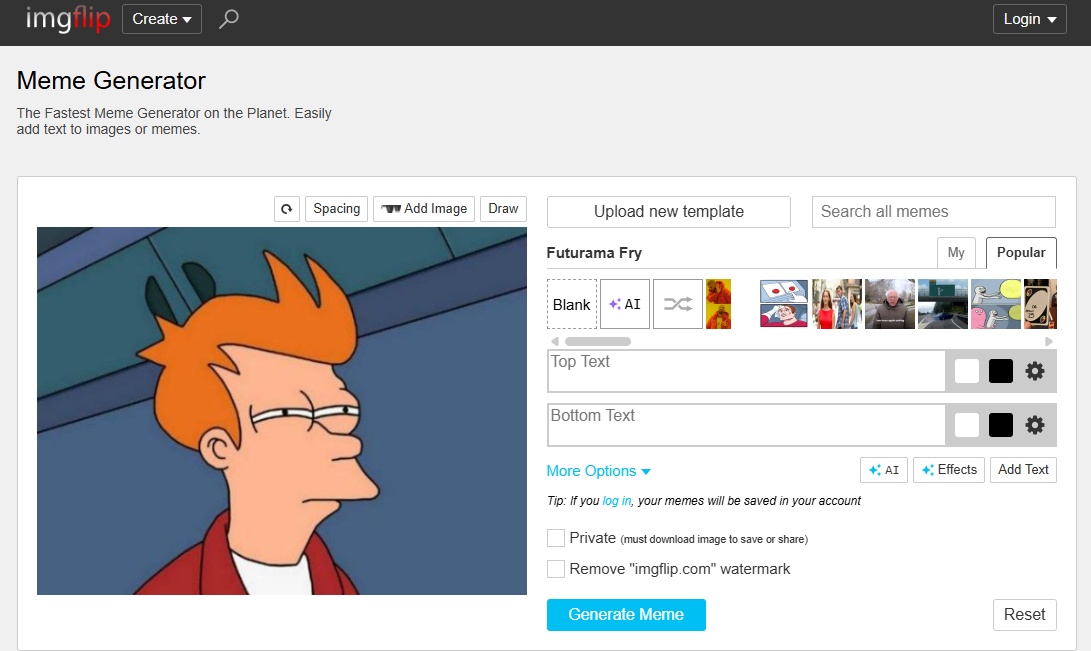Select the AI template button with sparkle
This screenshot has height=651, width=1091.
click(x=625, y=304)
